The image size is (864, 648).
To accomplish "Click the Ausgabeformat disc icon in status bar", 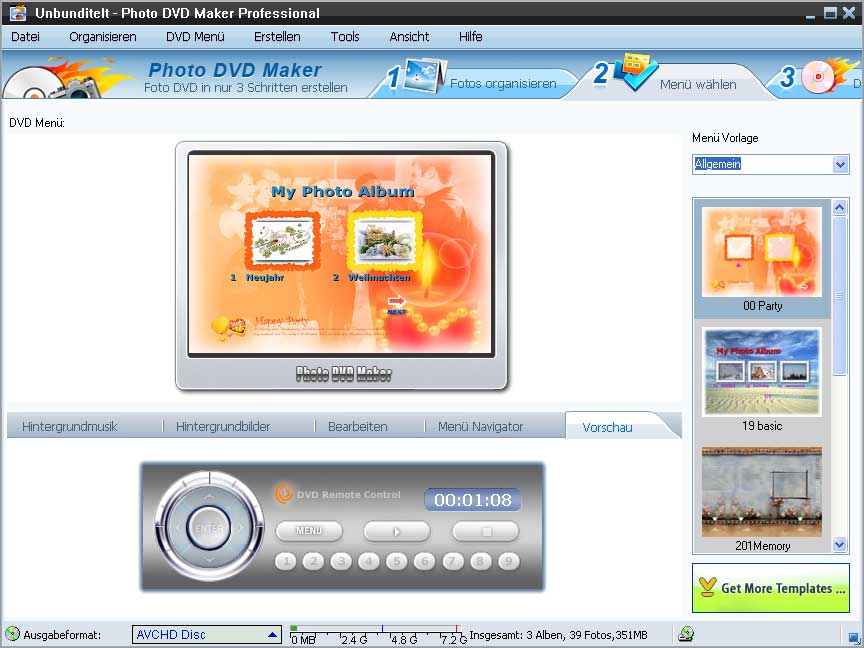I will (12, 634).
